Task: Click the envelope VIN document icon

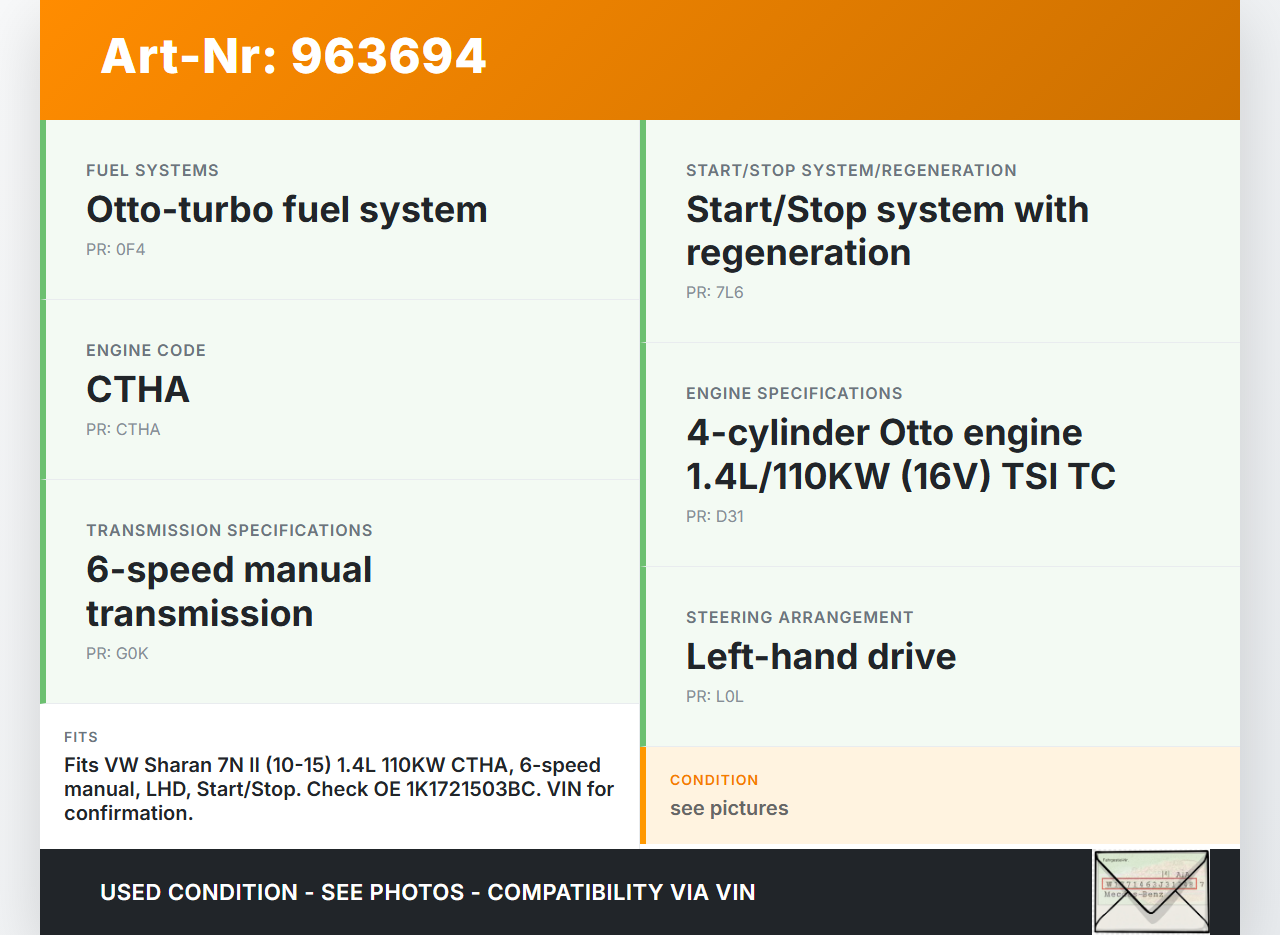Action: [1150, 891]
